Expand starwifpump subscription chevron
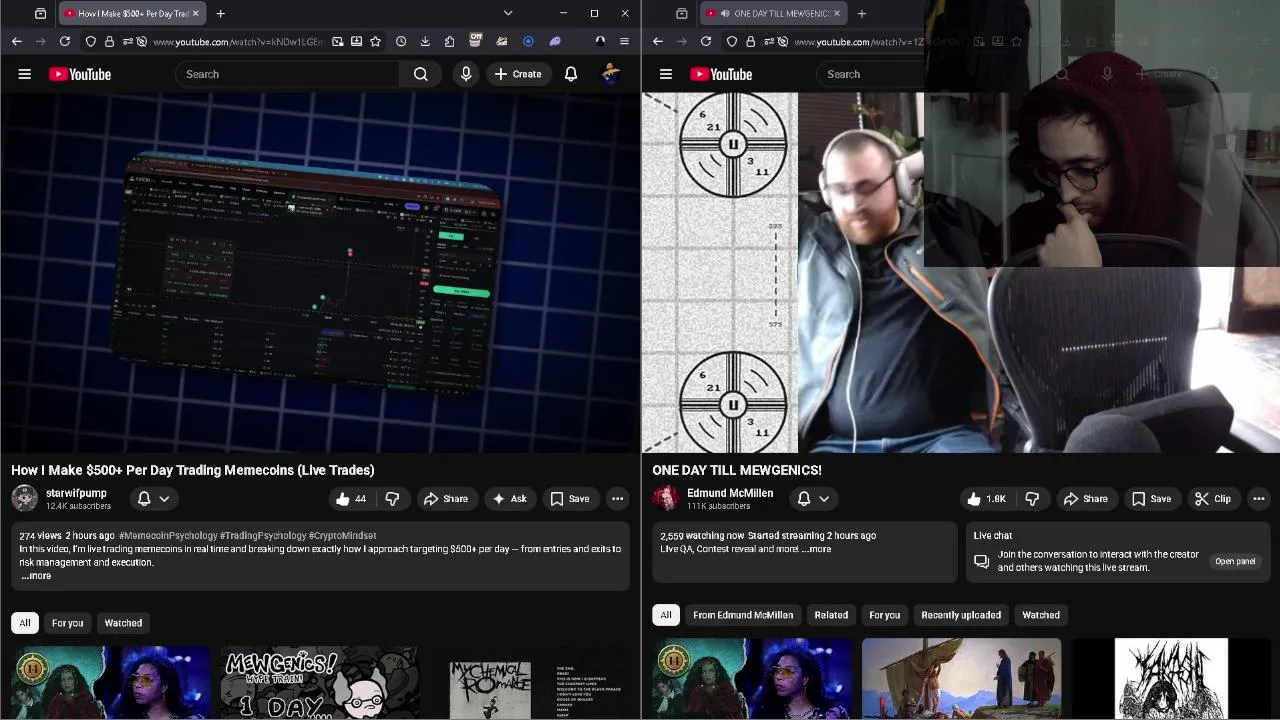The image size is (1280, 720). click(x=164, y=498)
